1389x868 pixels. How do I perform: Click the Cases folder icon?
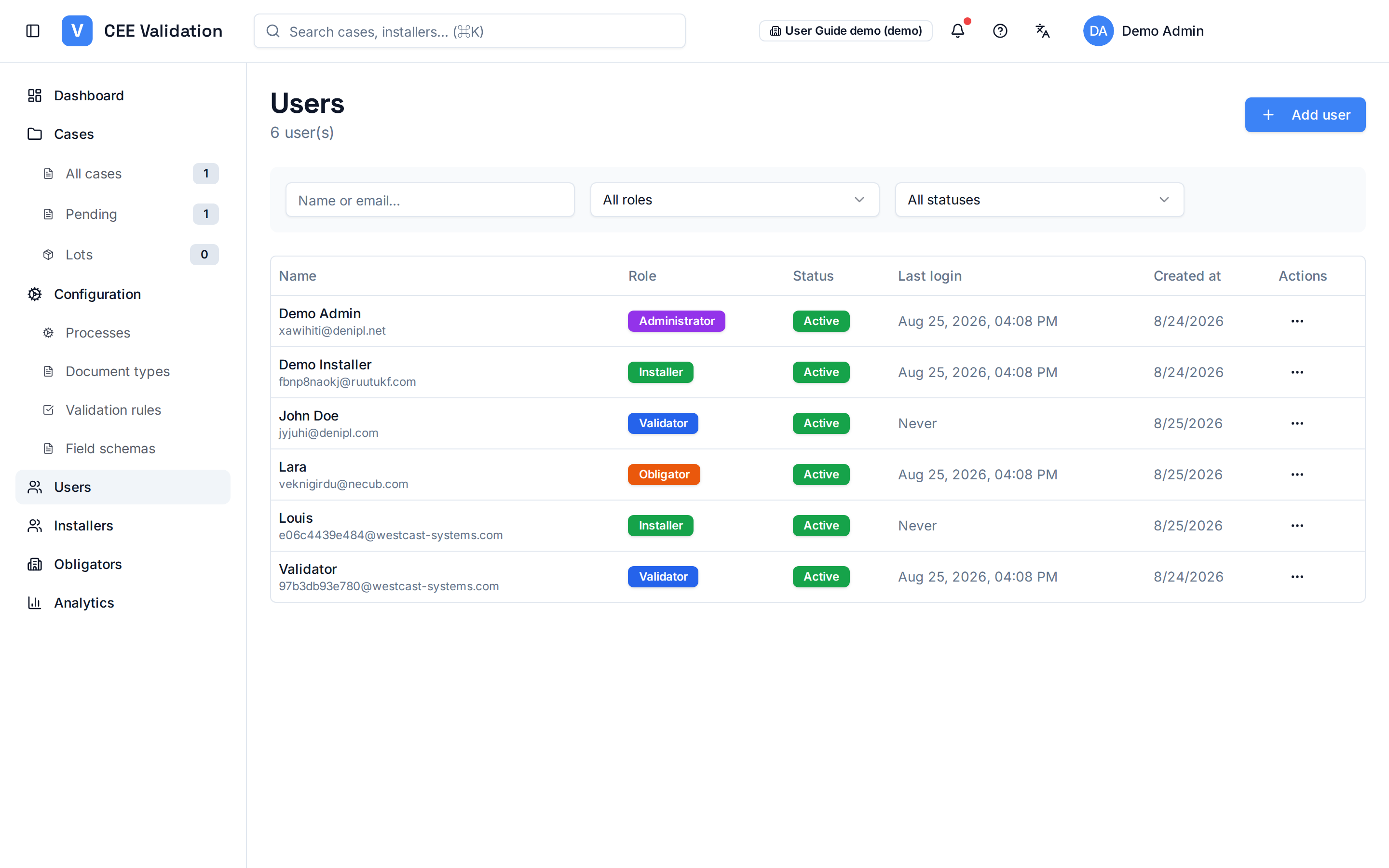pos(34,134)
